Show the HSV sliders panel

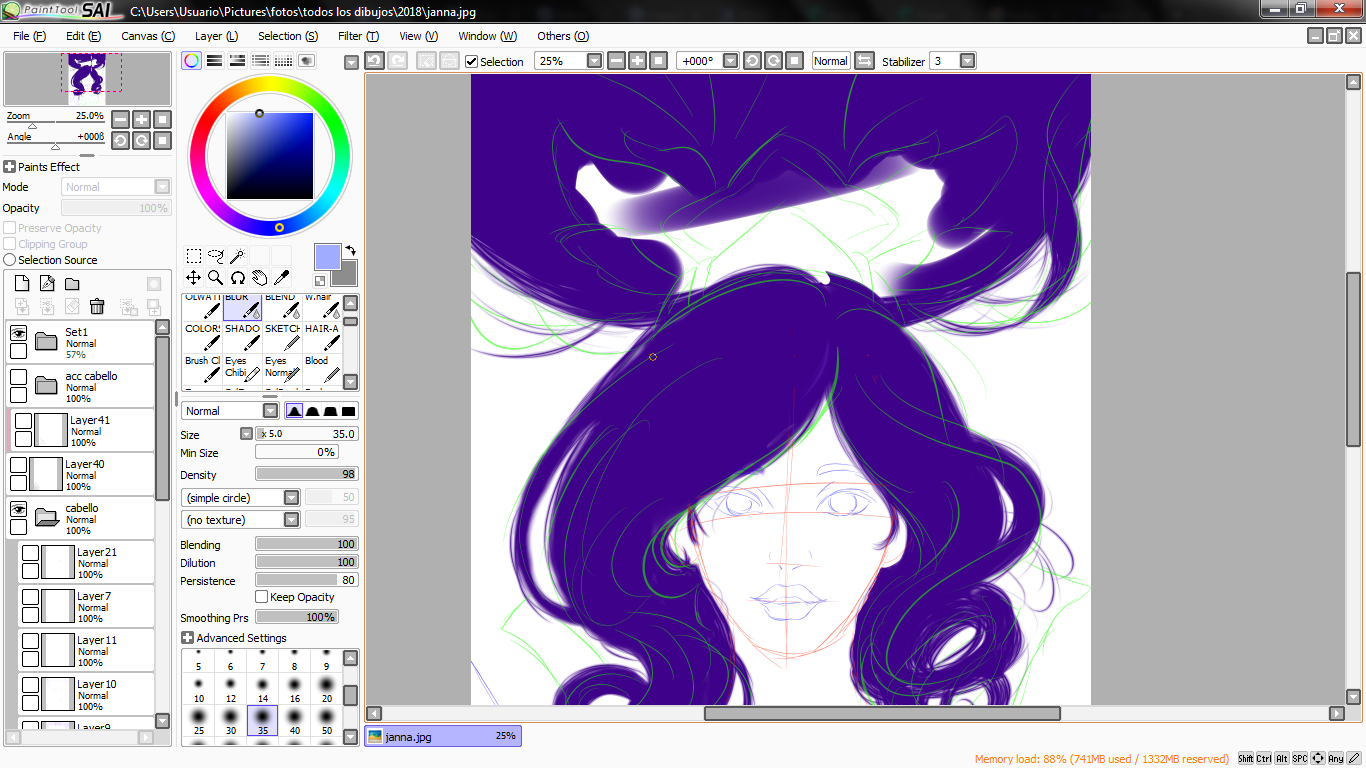[x=237, y=61]
